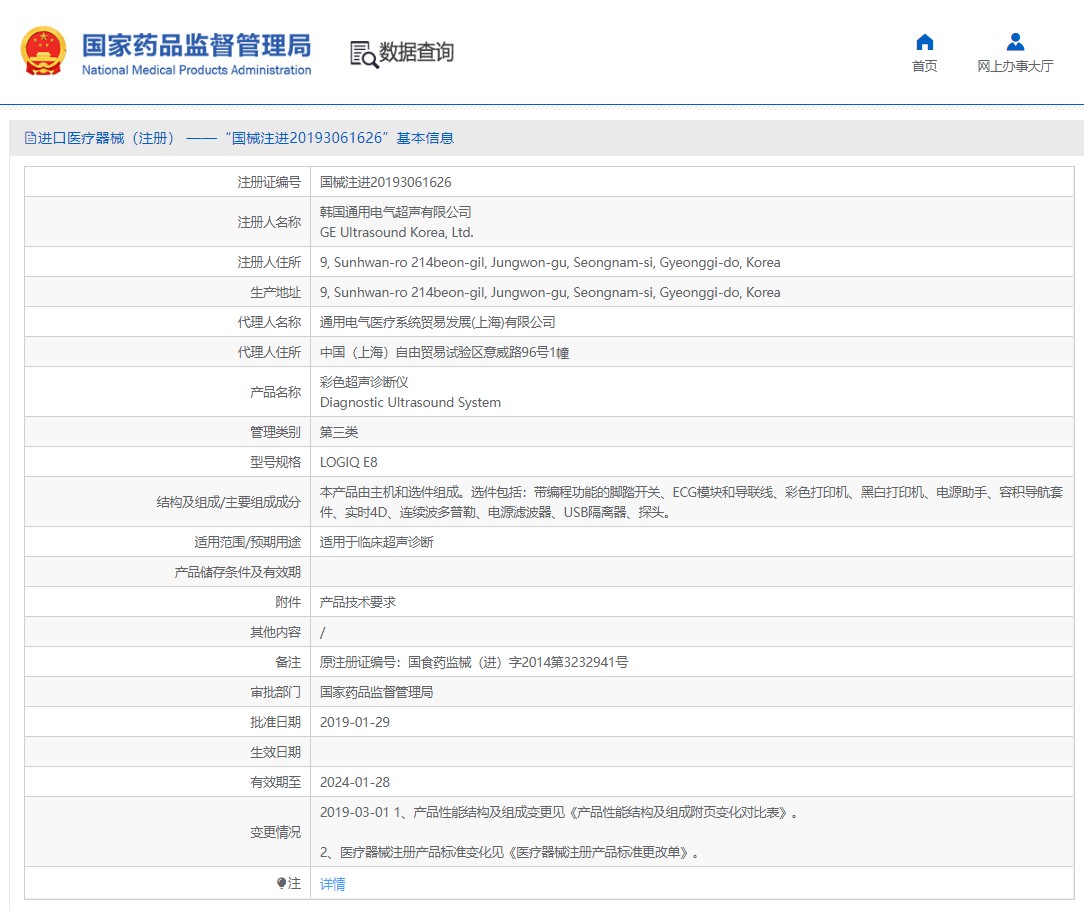Click the 数据查询 magnifier document icon
Viewport: 1084px width, 911px height.
364,54
